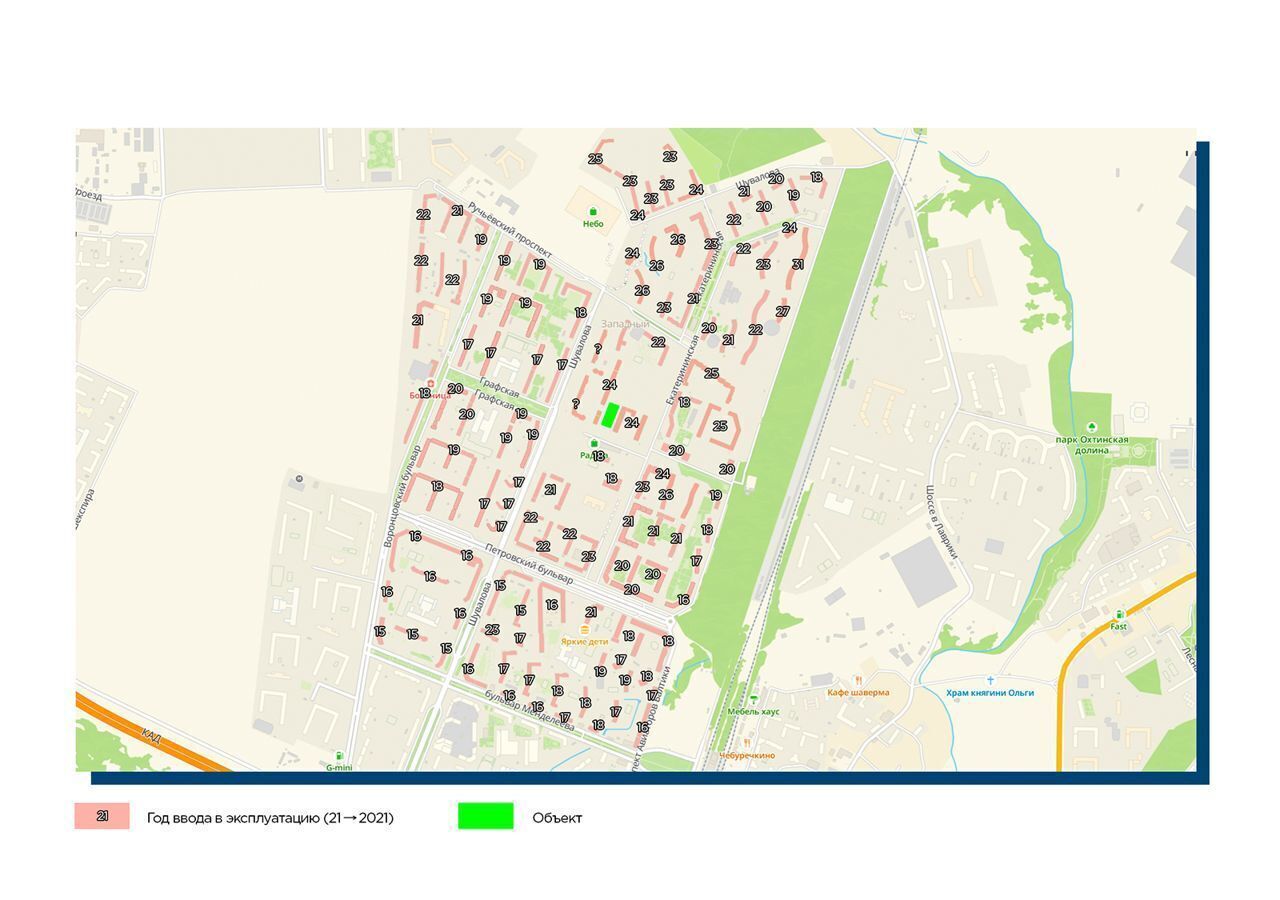
Task: Click the Объект legend label
Action: (557, 818)
